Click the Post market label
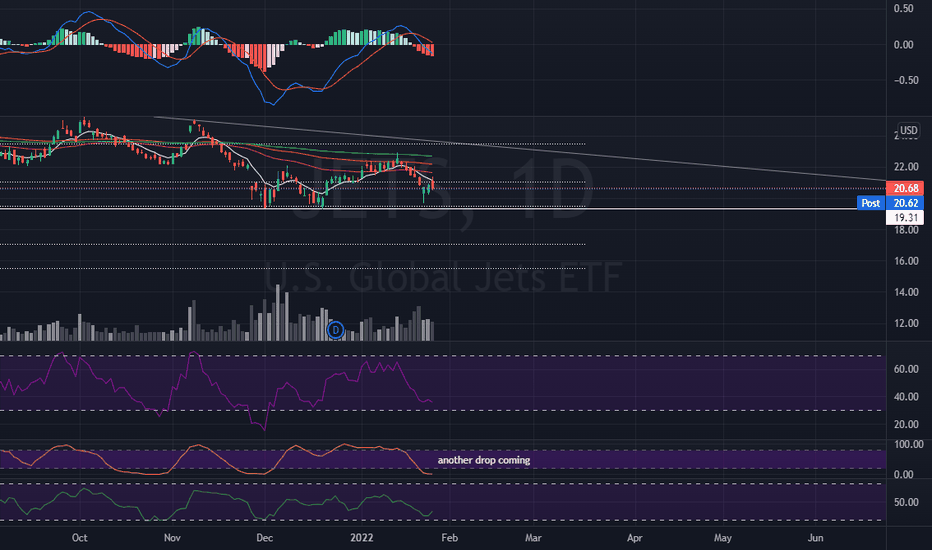Viewport: 932px width, 550px height. [871, 203]
